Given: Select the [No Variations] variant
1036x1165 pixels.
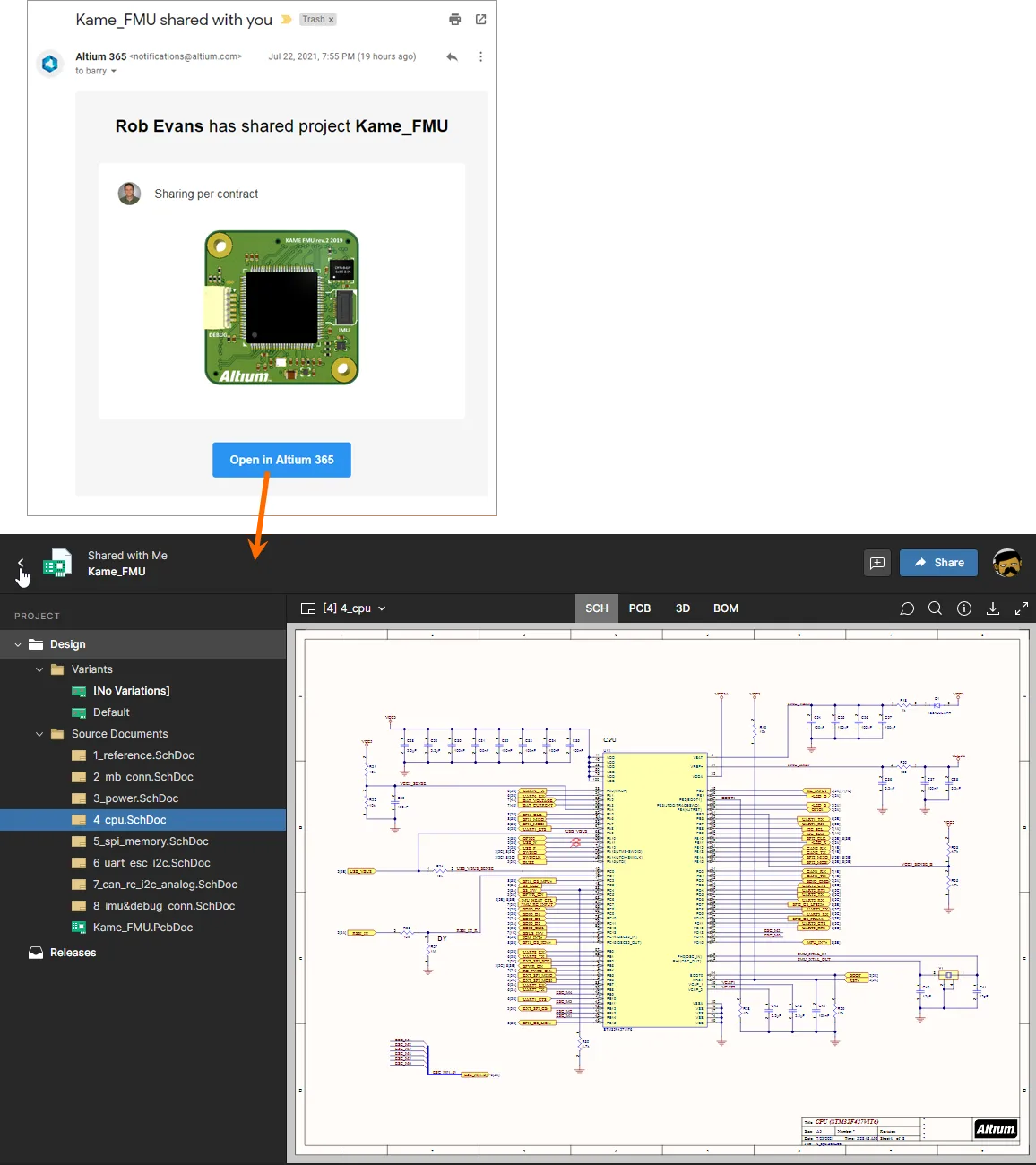Looking at the screenshot, I should [x=131, y=691].
